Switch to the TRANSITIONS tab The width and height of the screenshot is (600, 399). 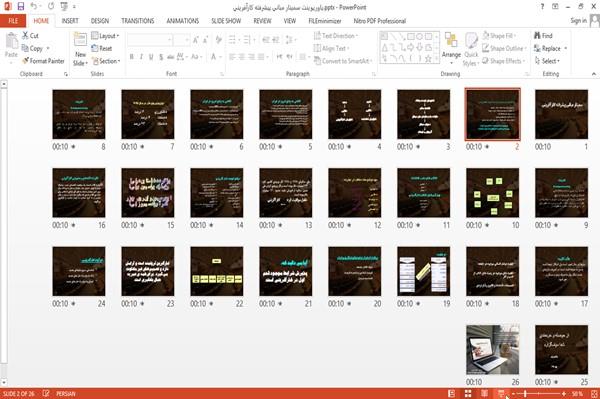pyautogui.click(x=138, y=21)
